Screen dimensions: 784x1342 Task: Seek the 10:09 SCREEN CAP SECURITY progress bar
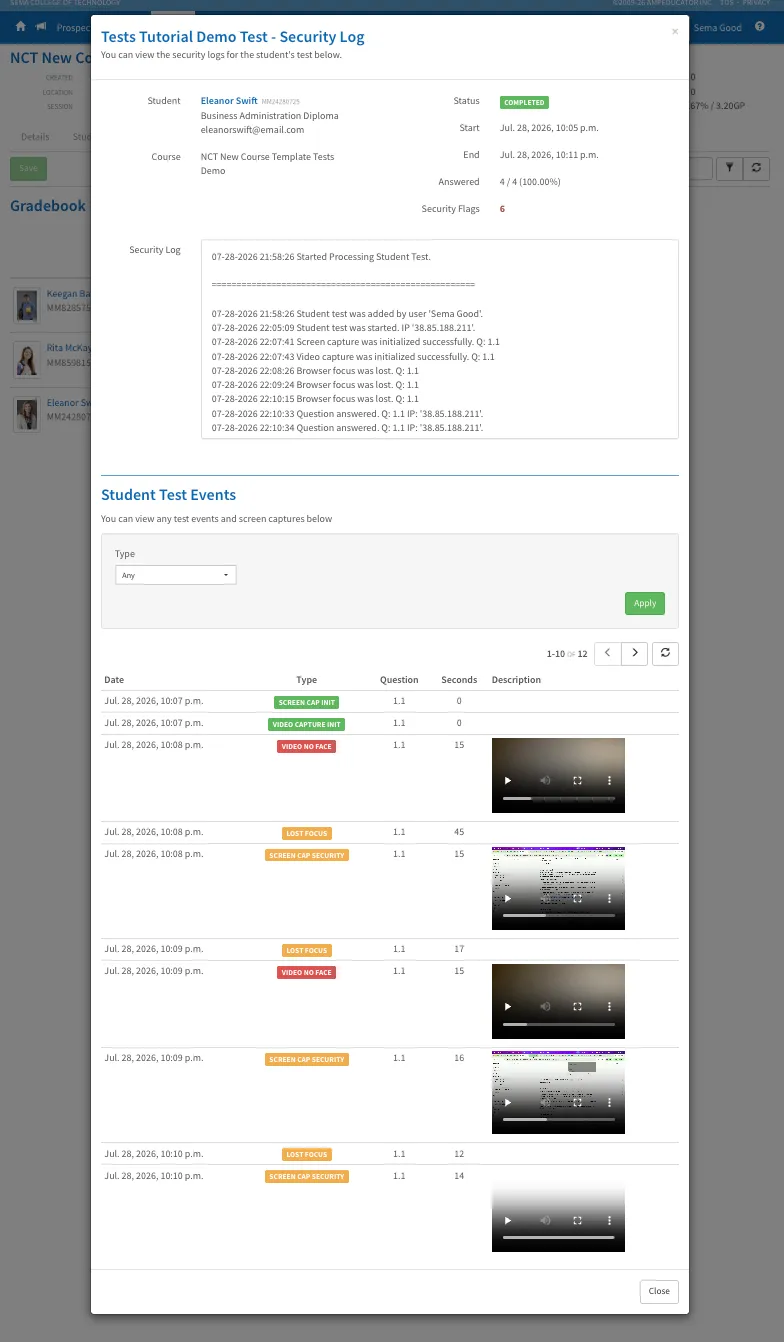pos(558,1120)
